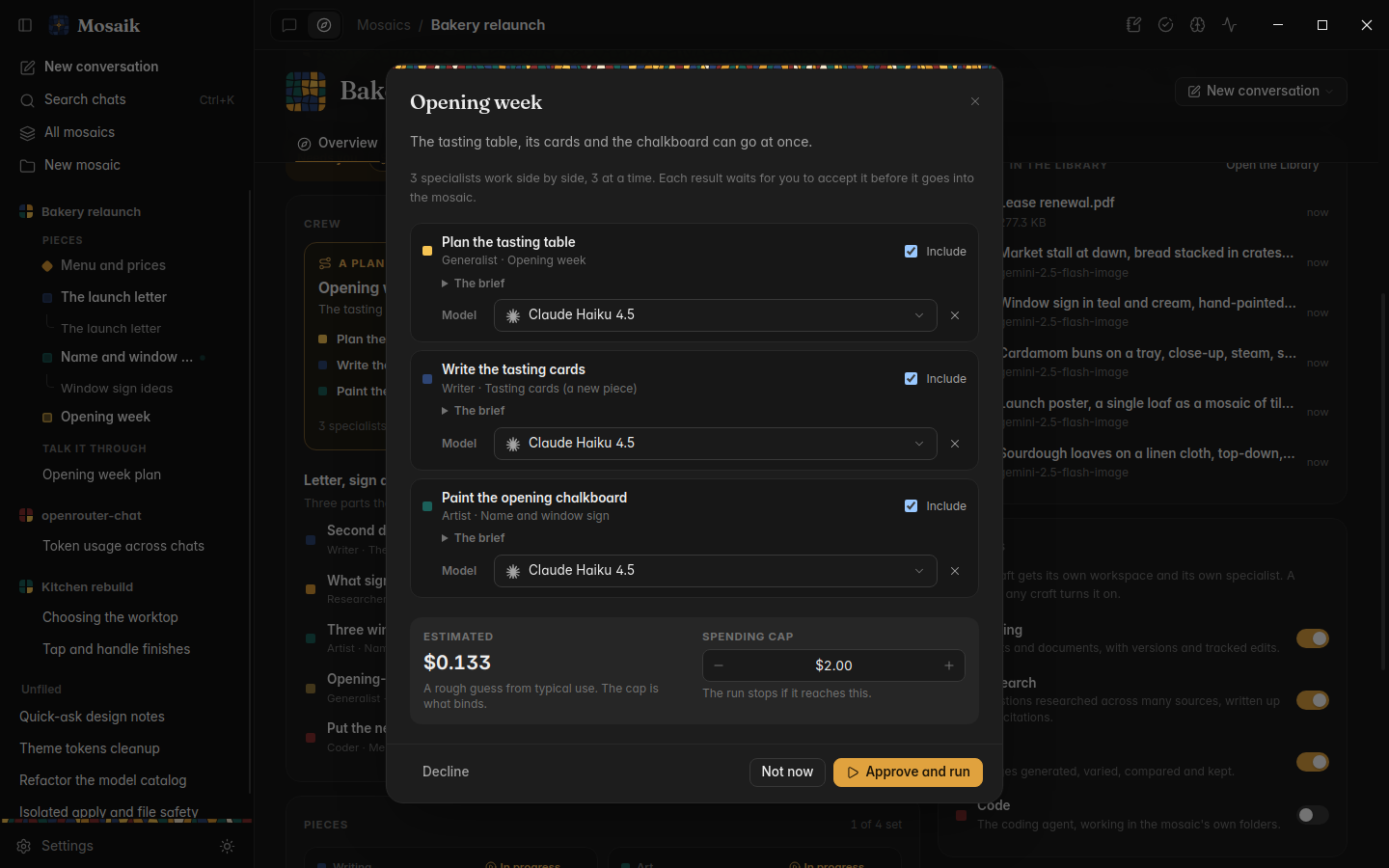Turn off the Research craft toggle
The width and height of the screenshot is (1389, 868).
click(x=1312, y=700)
